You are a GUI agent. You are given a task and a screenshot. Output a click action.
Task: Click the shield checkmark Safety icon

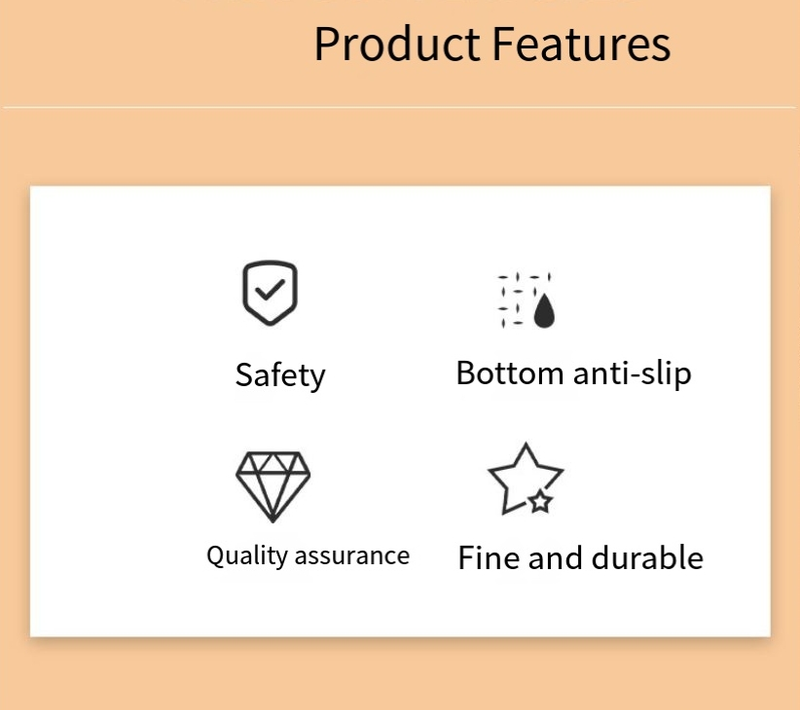point(270,292)
